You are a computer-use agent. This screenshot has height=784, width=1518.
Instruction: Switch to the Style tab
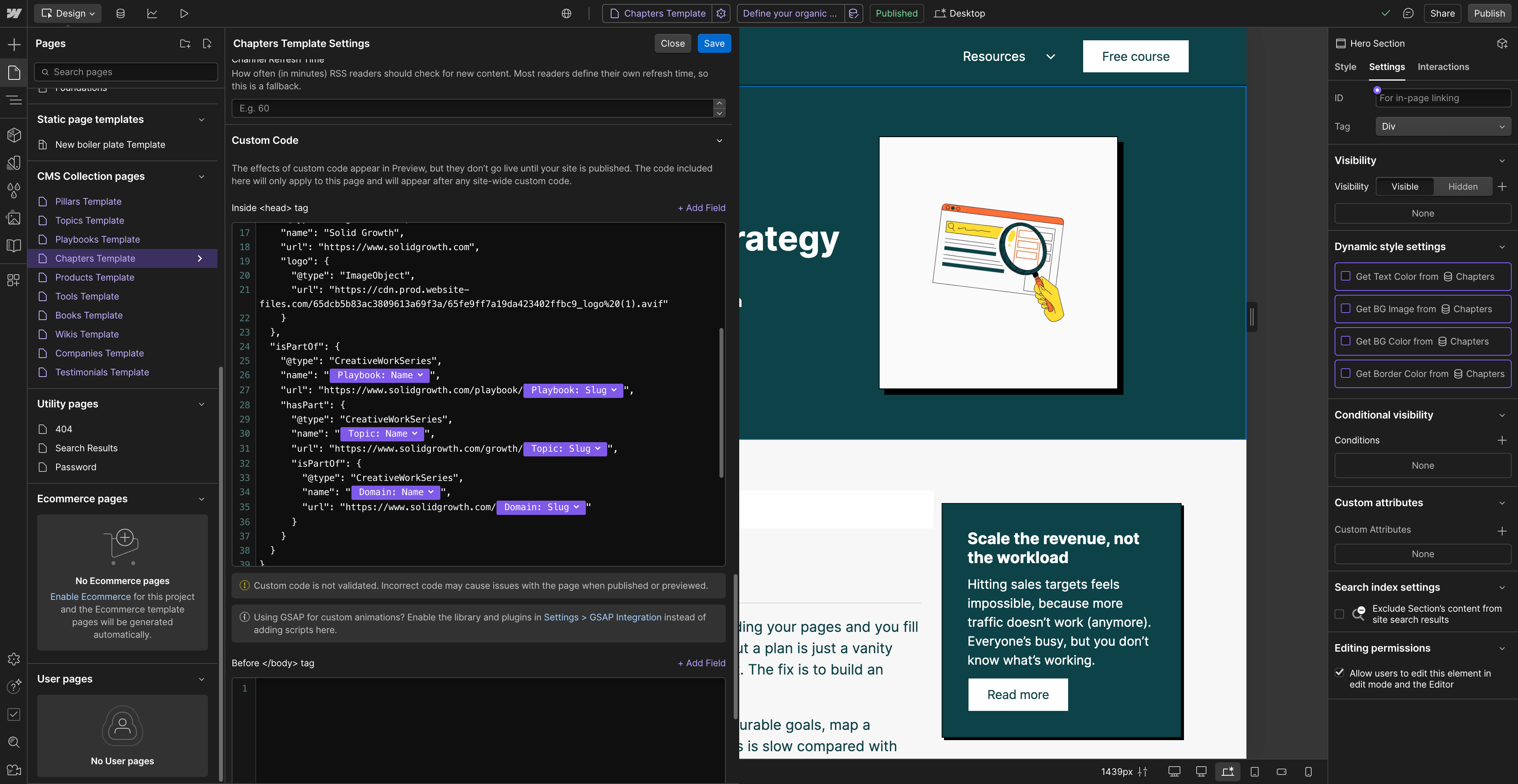point(1345,66)
